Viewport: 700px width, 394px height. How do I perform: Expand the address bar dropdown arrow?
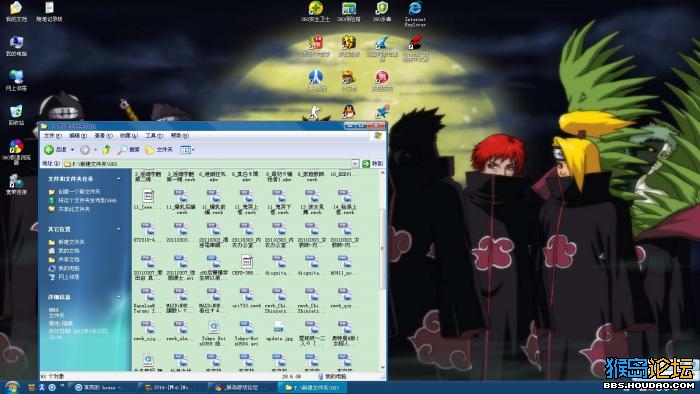pyautogui.click(x=355, y=164)
